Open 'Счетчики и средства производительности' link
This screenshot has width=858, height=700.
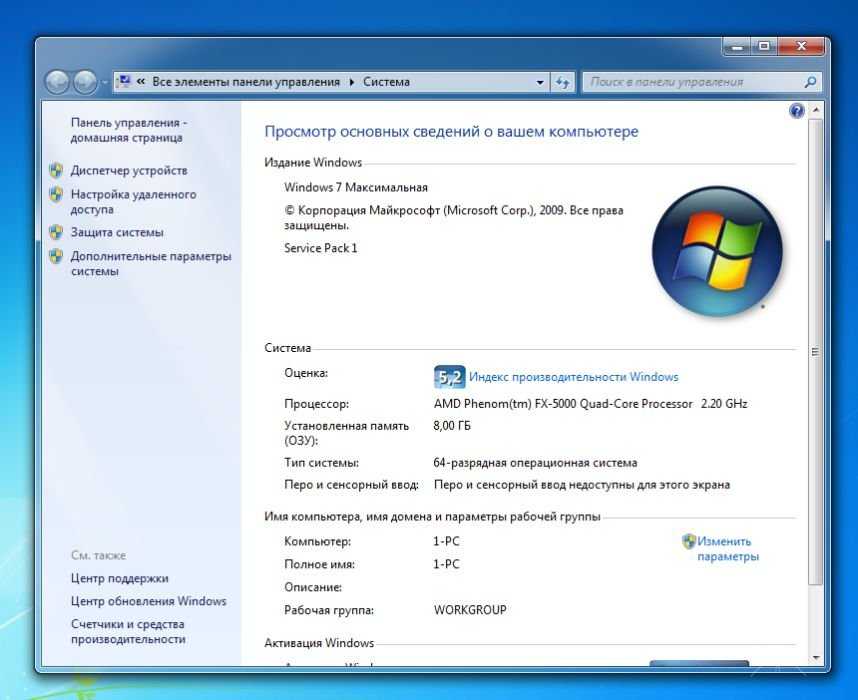(128, 632)
